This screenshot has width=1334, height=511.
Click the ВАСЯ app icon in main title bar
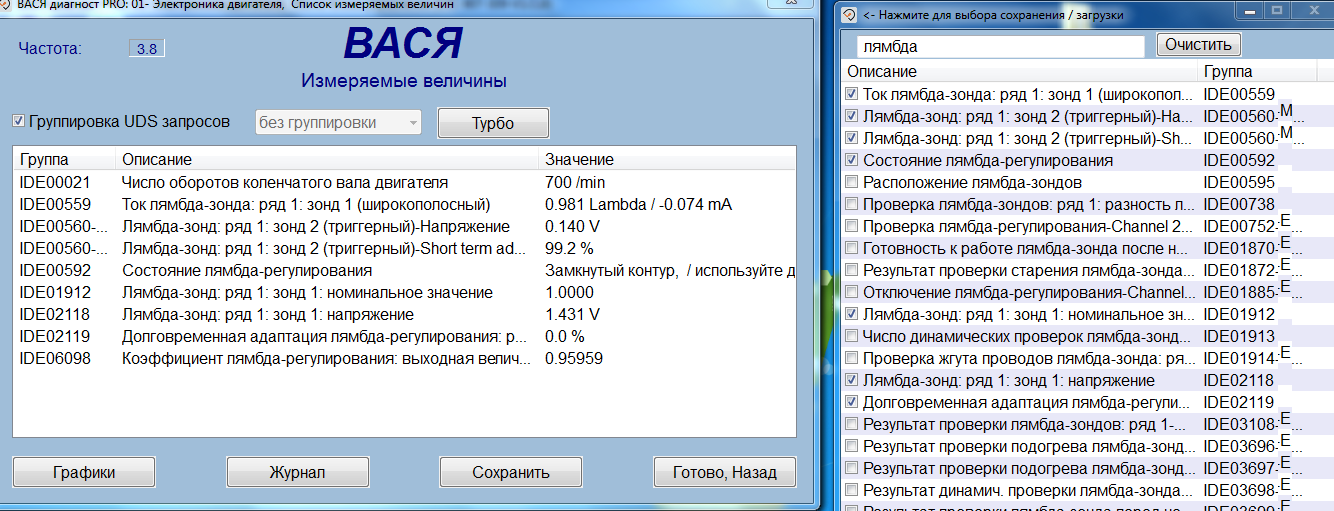[7, 5]
